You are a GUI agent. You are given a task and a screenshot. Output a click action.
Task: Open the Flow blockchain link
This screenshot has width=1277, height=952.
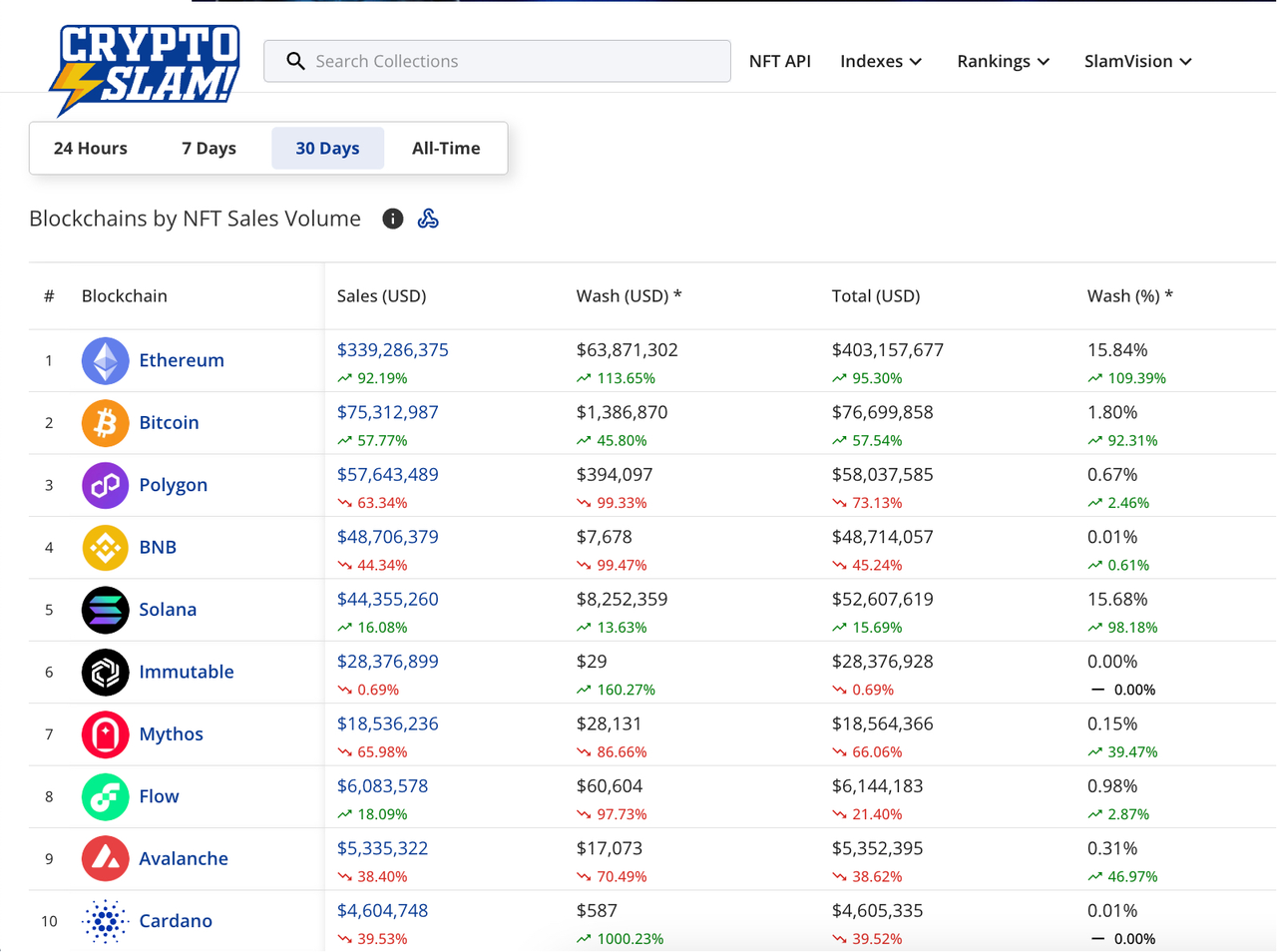point(159,796)
